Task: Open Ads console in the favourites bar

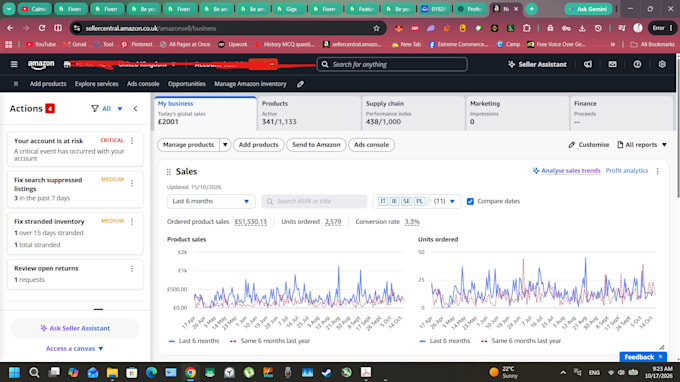Action: (x=143, y=84)
